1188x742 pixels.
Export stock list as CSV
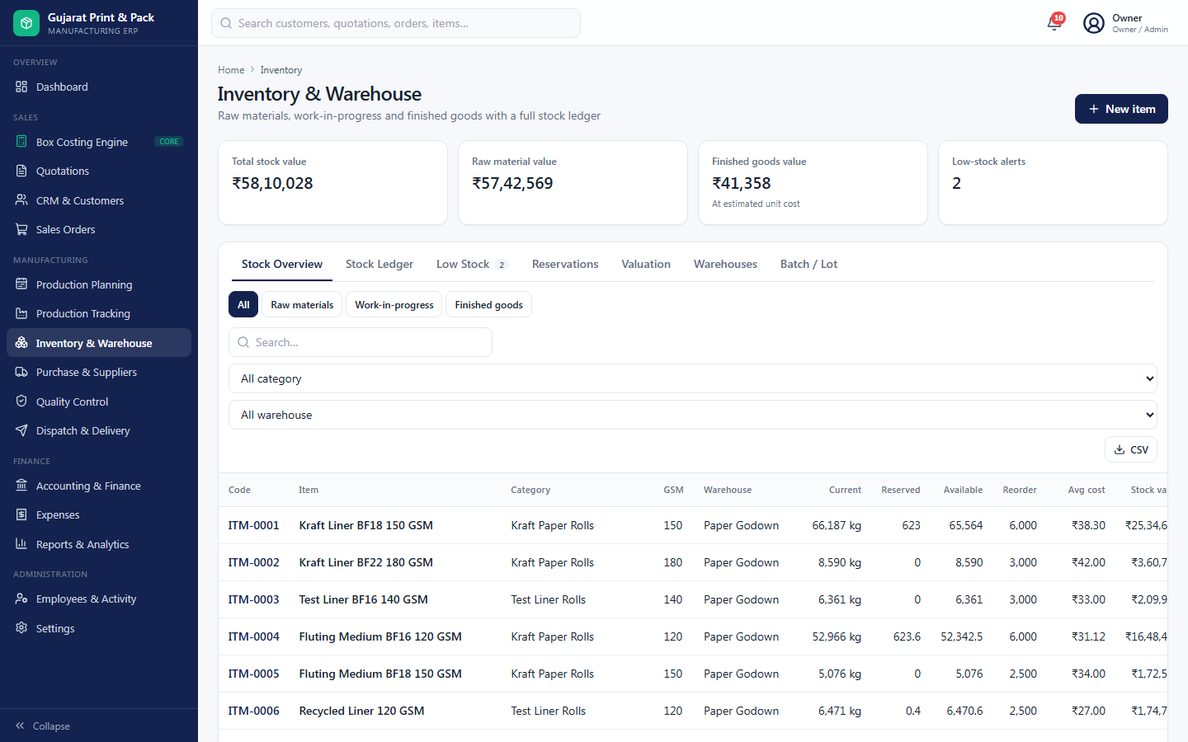(x=1130, y=449)
